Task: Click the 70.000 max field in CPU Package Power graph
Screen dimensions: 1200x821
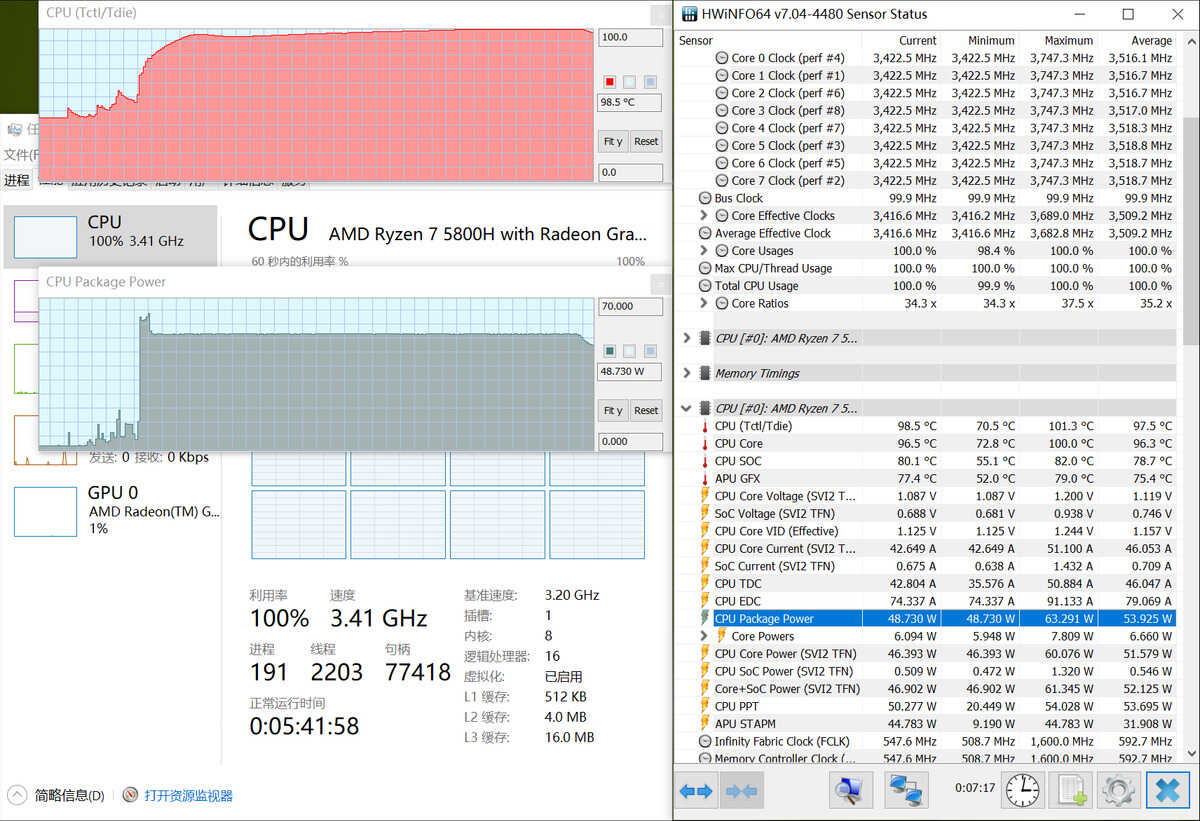Action: pos(630,306)
